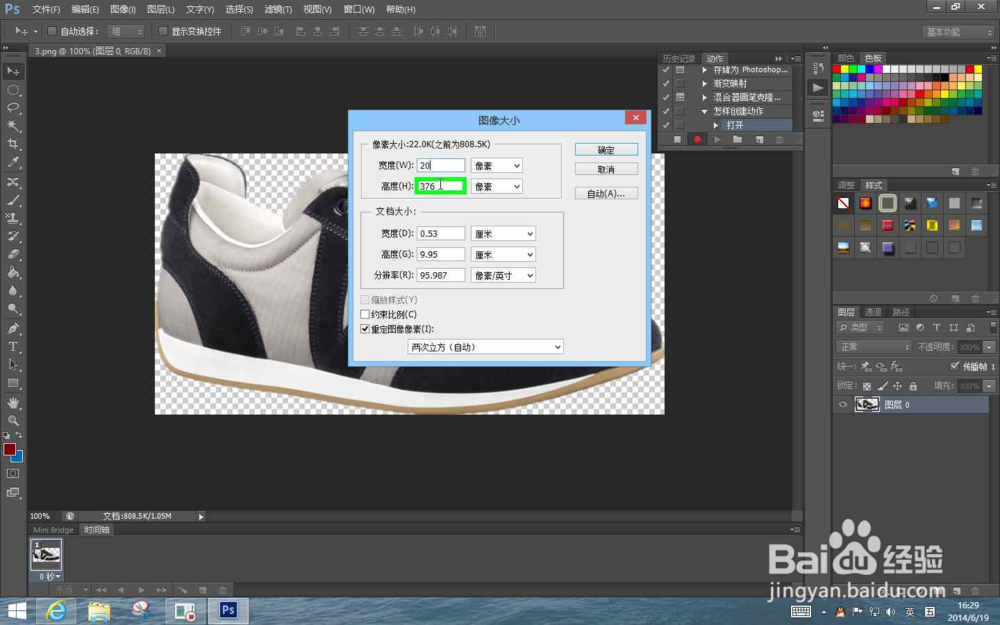Click the red Record action button
This screenshot has width=1000, height=625.
(x=697, y=139)
